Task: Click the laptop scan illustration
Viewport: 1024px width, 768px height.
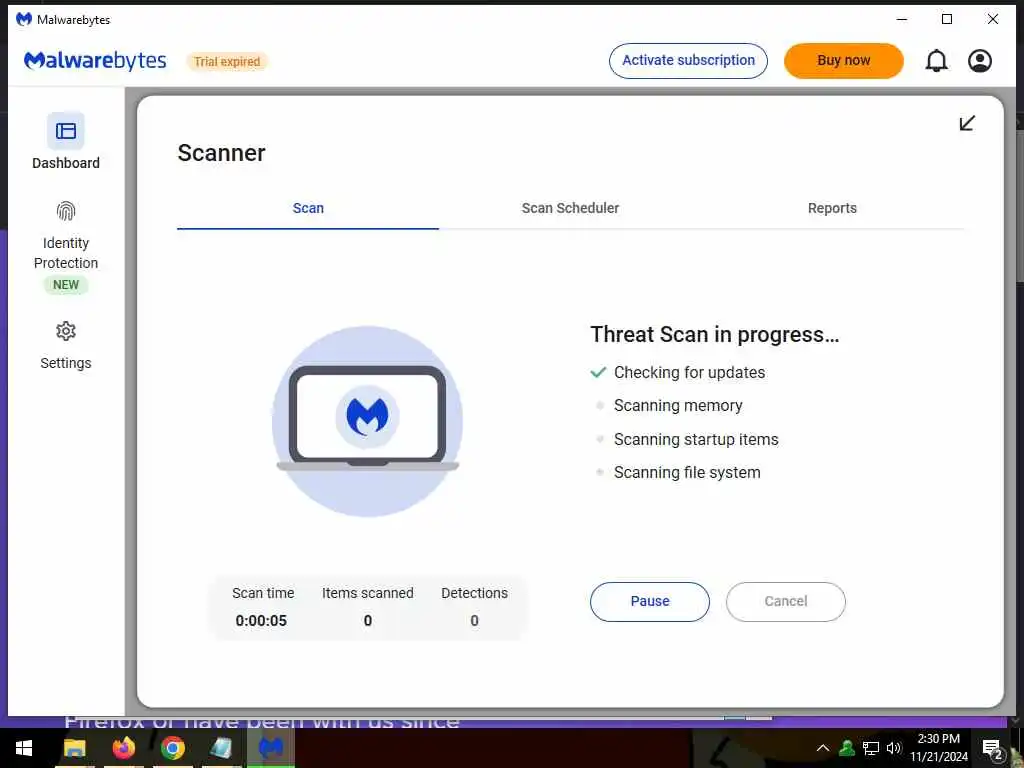Action: (368, 421)
